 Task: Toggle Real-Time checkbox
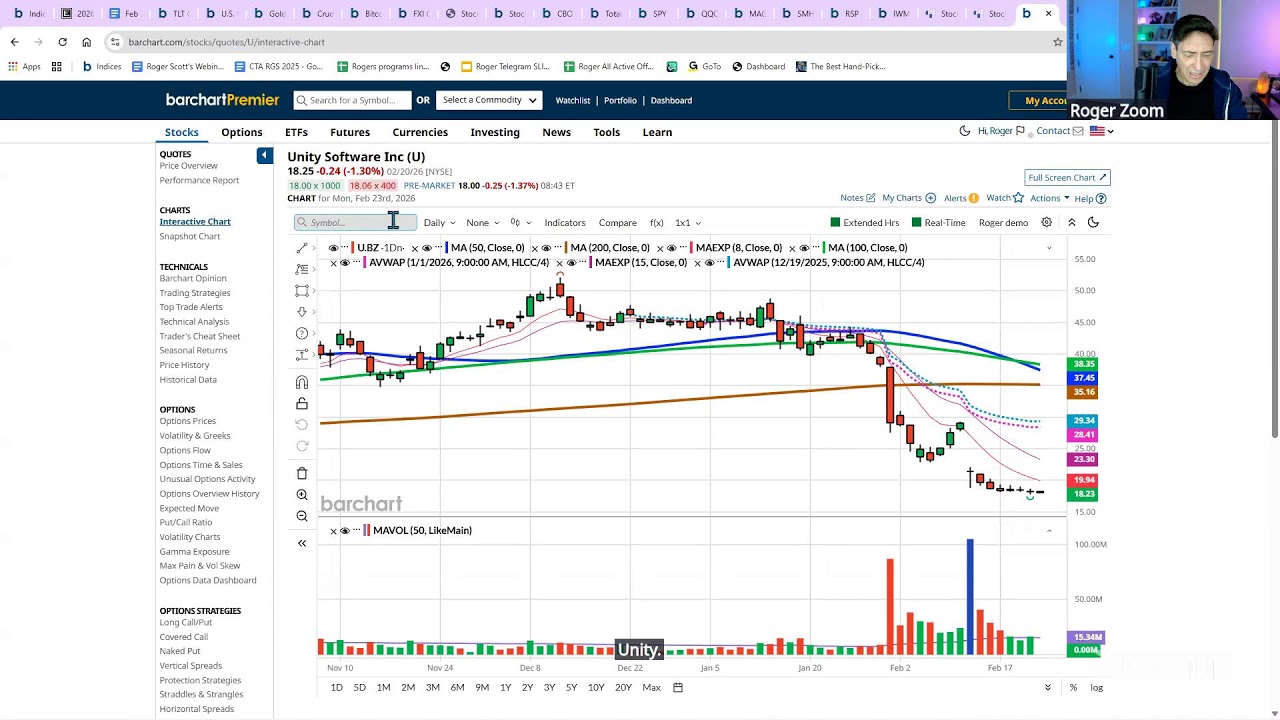point(917,222)
